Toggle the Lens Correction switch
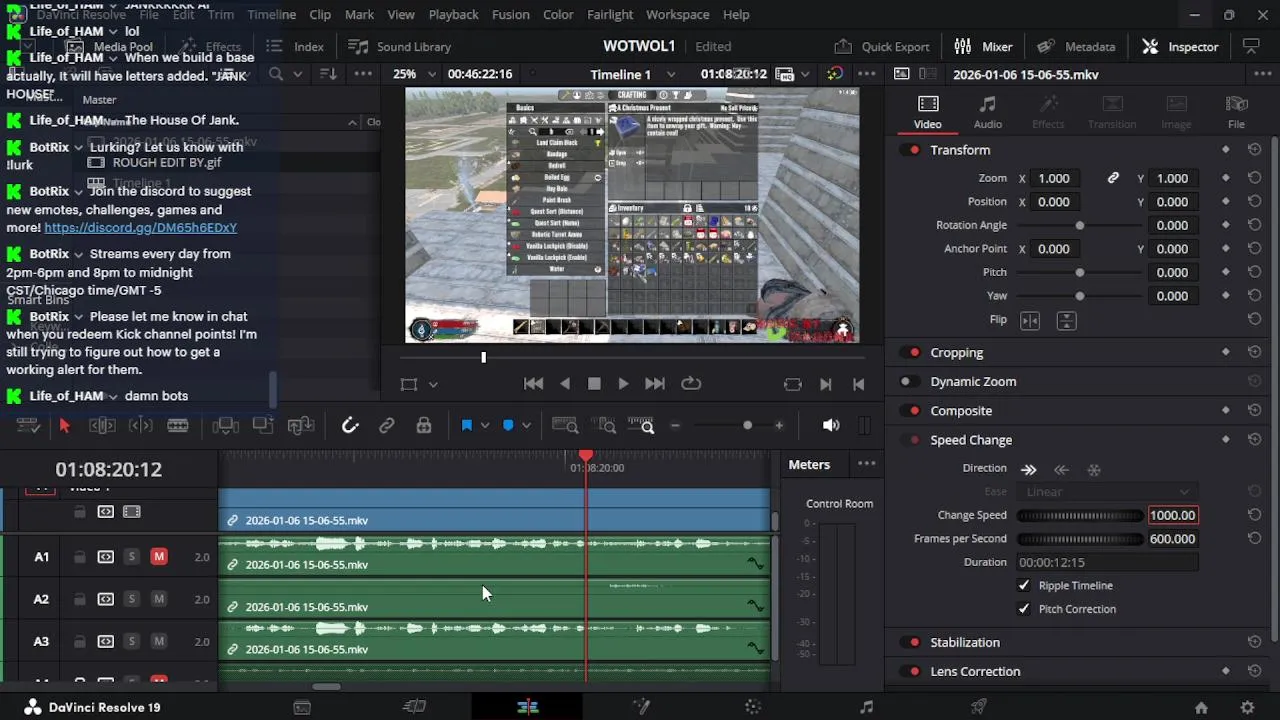This screenshot has width=1280, height=720. [x=912, y=672]
